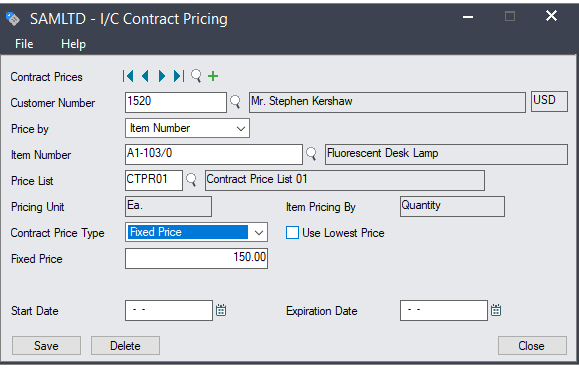Go to previous contract price record
The image size is (579, 368).
145,76
